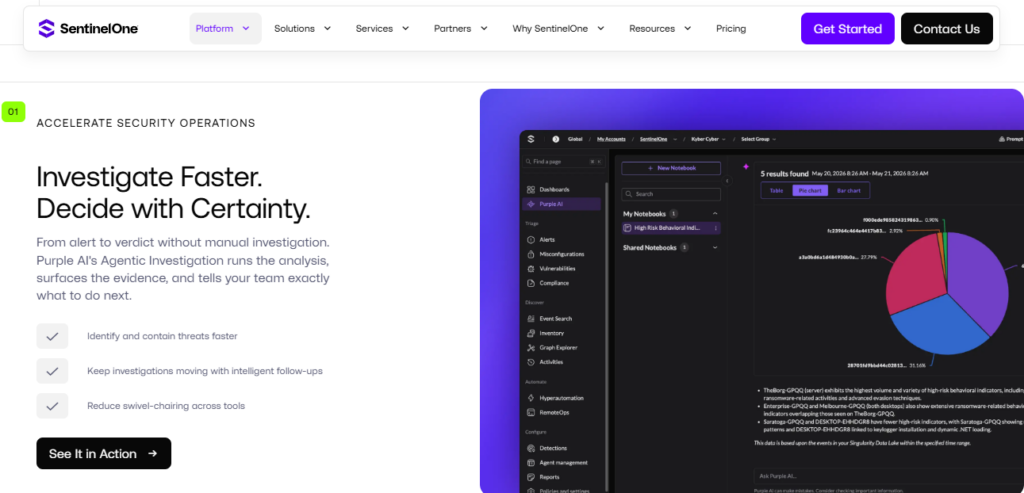Click the '5 results found' heading
This screenshot has width=1024, height=493.
[784, 174]
